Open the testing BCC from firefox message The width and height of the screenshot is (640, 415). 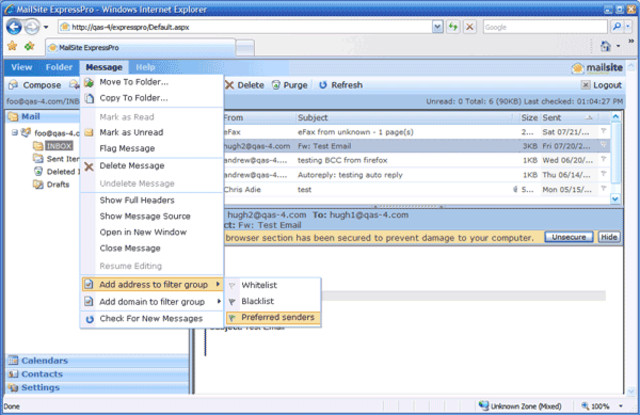click(416, 160)
